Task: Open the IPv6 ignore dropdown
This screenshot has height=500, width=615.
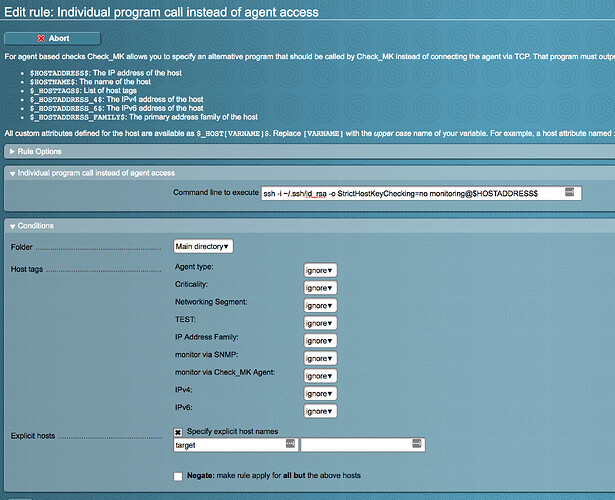Action: [320, 411]
